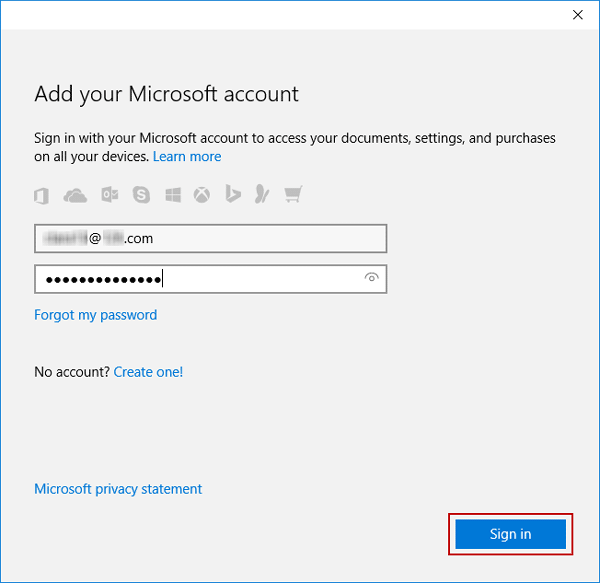Viewport: 600px width, 583px height.
Task: Click the MSN butterfly icon
Action: [262, 194]
